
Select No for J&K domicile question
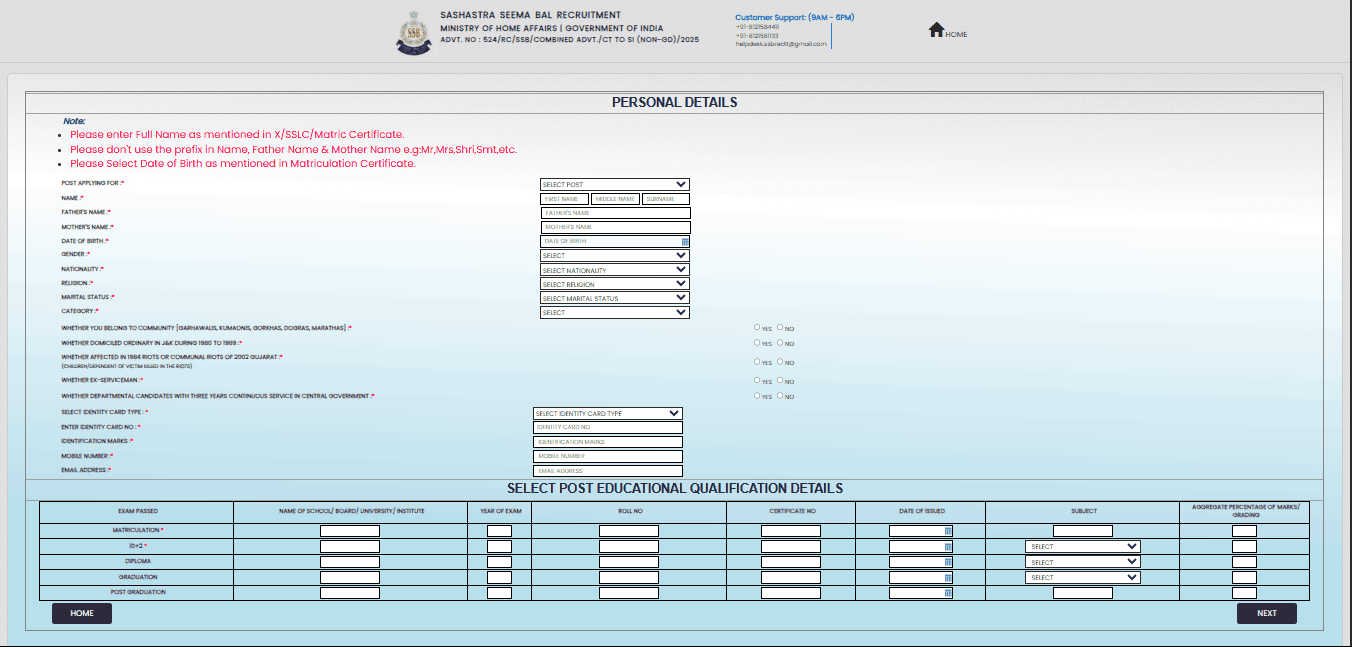[780, 343]
